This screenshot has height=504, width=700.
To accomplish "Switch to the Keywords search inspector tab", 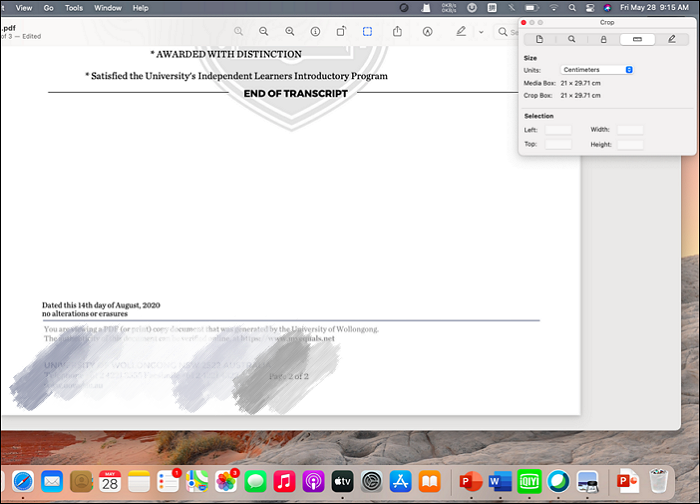I will [572, 39].
